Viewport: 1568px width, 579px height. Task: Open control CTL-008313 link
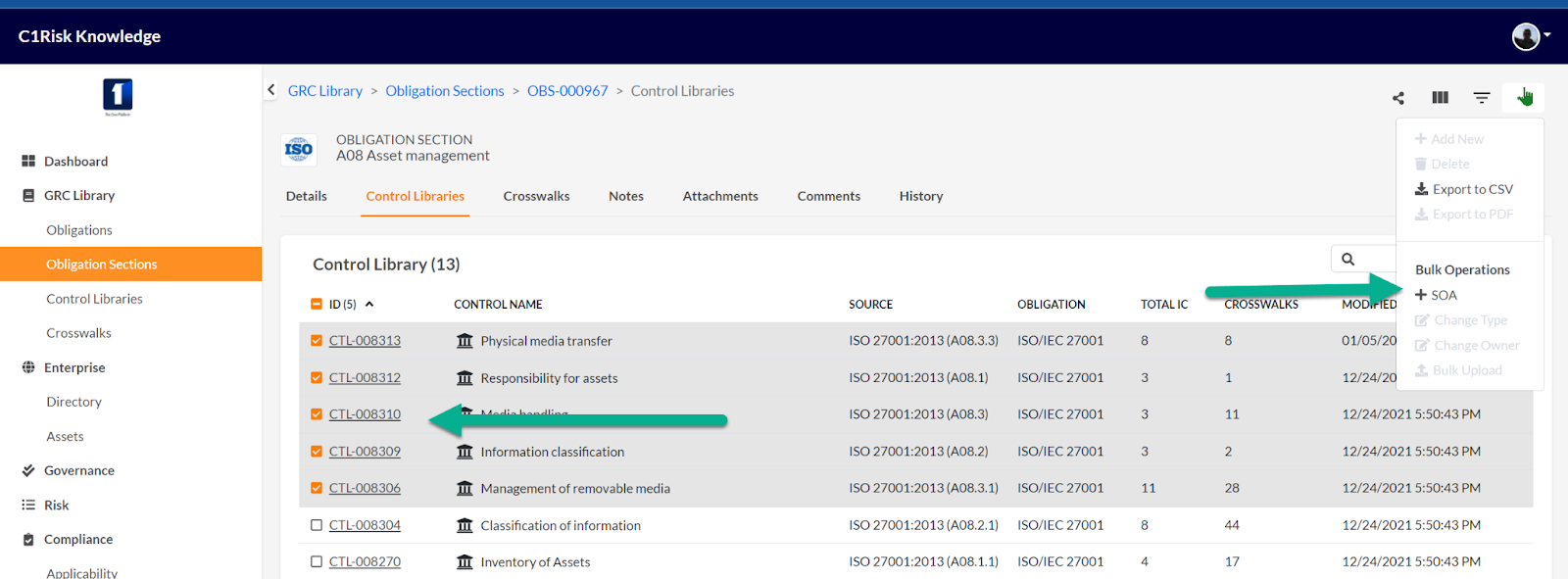coord(365,341)
